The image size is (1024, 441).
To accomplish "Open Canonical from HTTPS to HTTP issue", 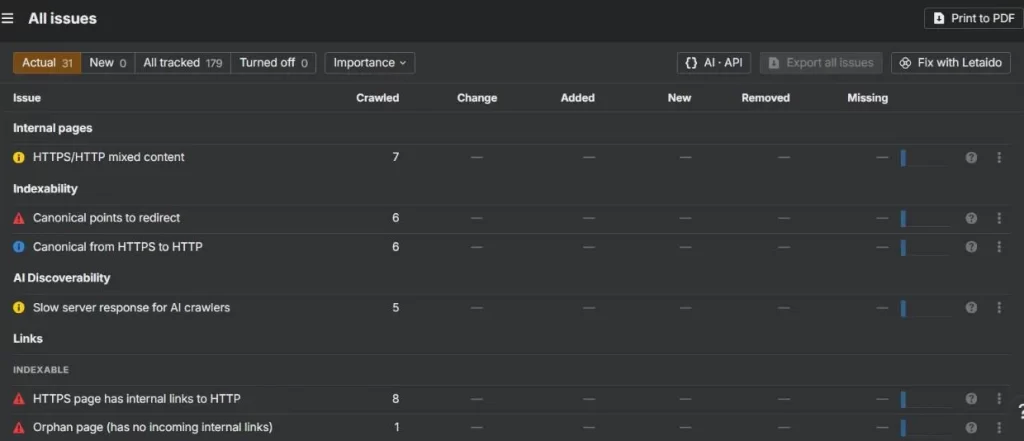I will [x=118, y=247].
